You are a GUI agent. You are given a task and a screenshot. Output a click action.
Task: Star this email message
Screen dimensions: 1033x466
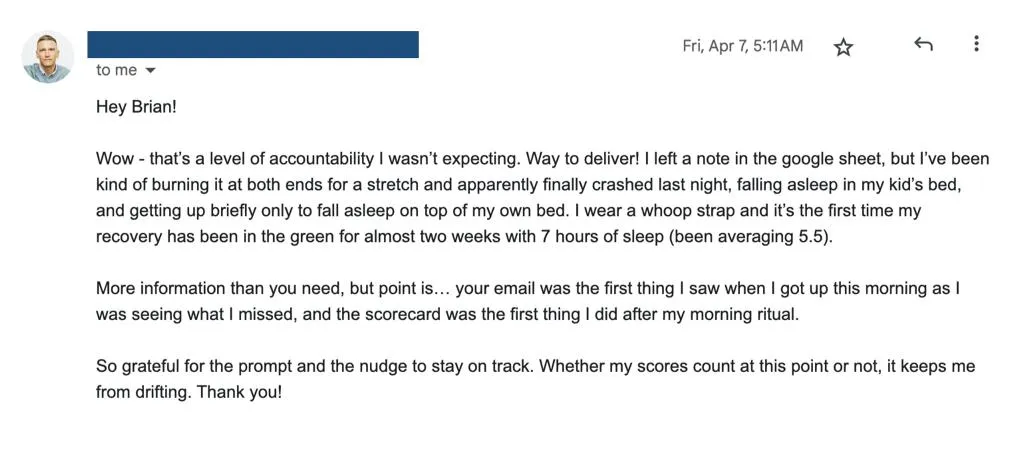coord(843,47)
